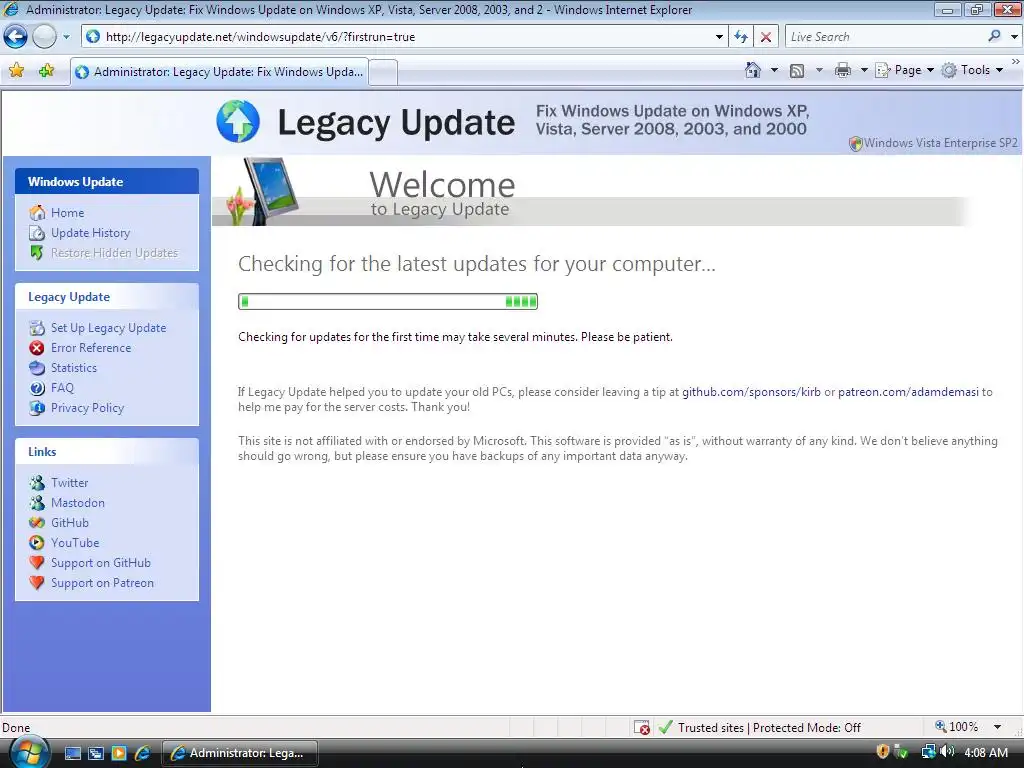Open the FAQ link
The width and height of the screenshot is (1024, 768).
(x=62, y=388)
